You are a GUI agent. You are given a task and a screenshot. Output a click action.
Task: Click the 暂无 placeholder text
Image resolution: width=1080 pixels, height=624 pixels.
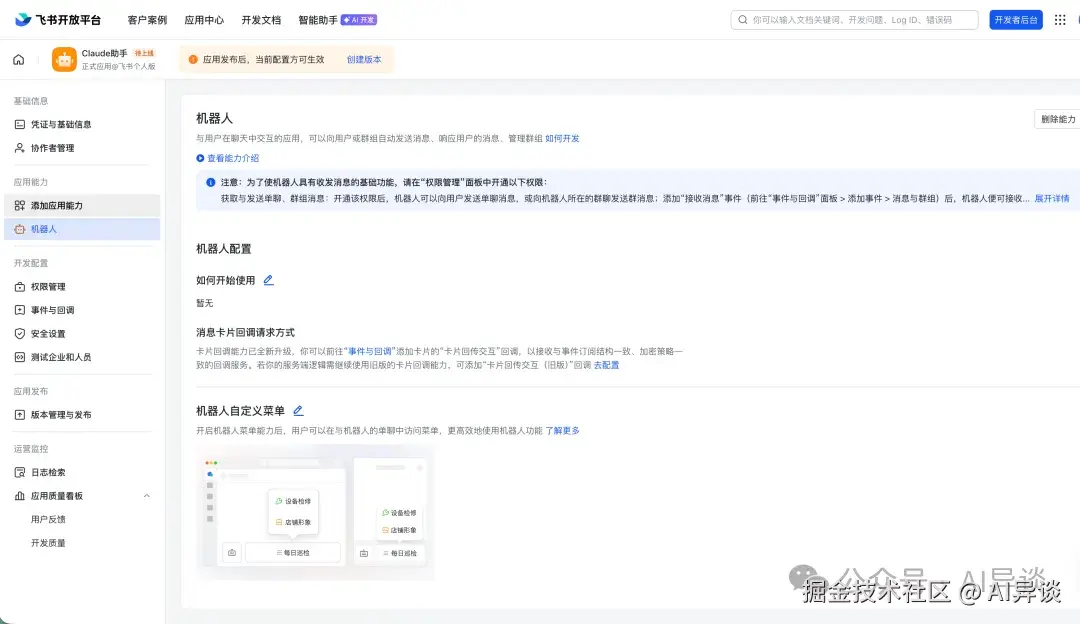tap(205, 303)
